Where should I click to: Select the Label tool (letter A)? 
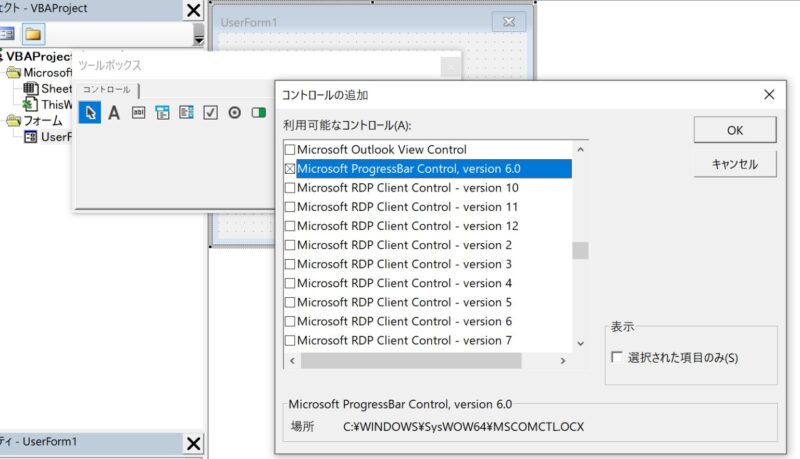click(x=114, y=113)
